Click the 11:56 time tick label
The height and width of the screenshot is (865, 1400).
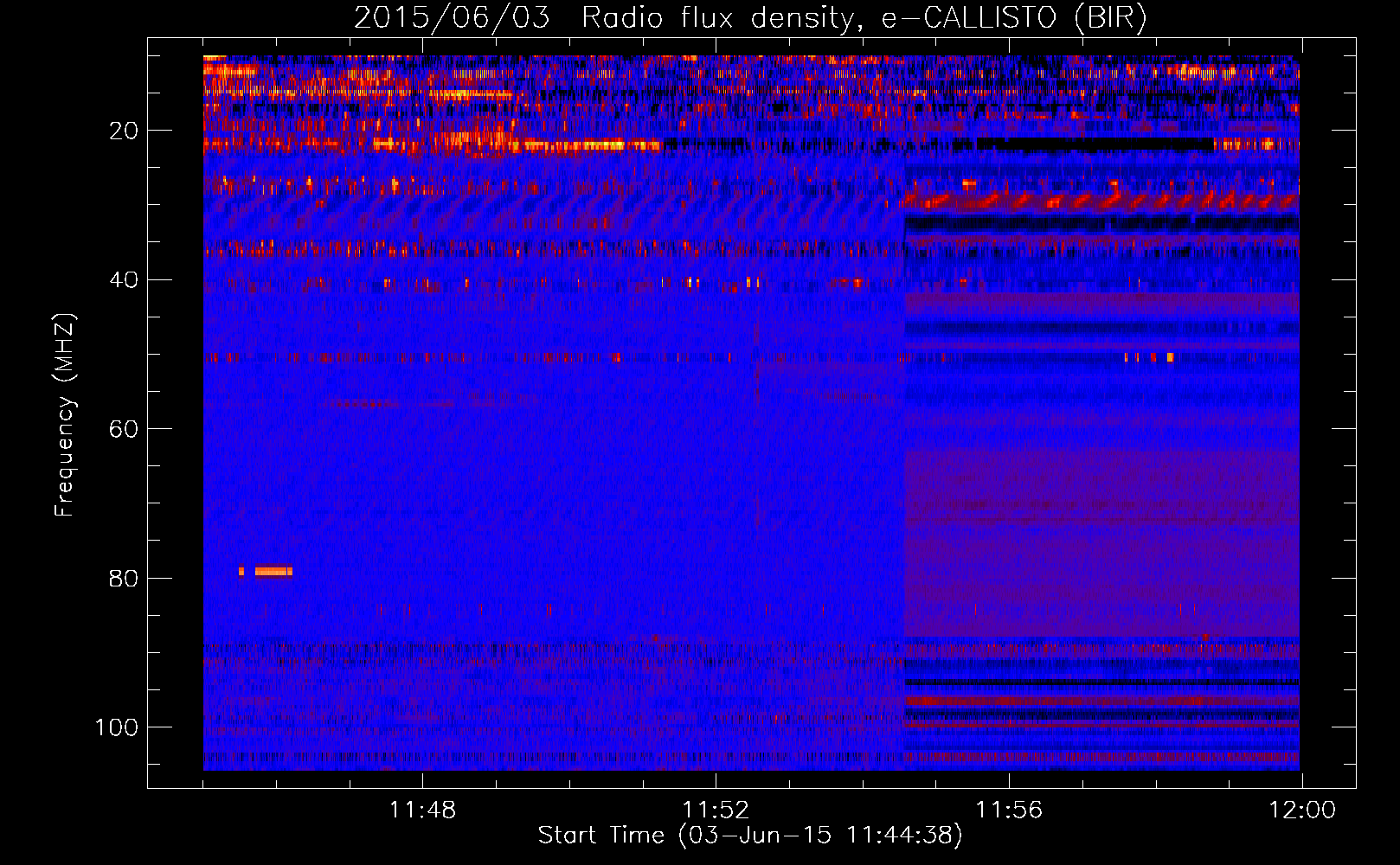(1009, 811)
